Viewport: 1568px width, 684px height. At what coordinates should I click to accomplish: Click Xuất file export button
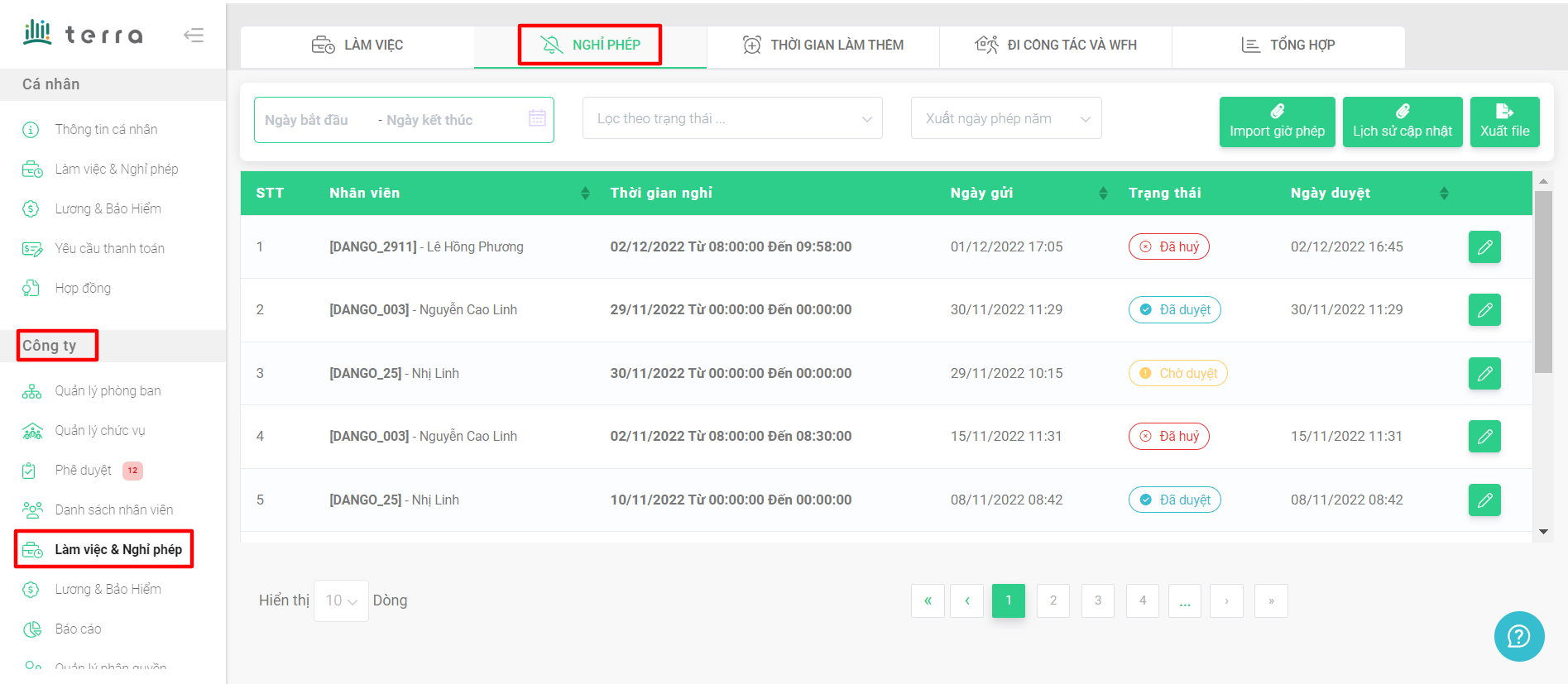click(x=1504, y=122)
